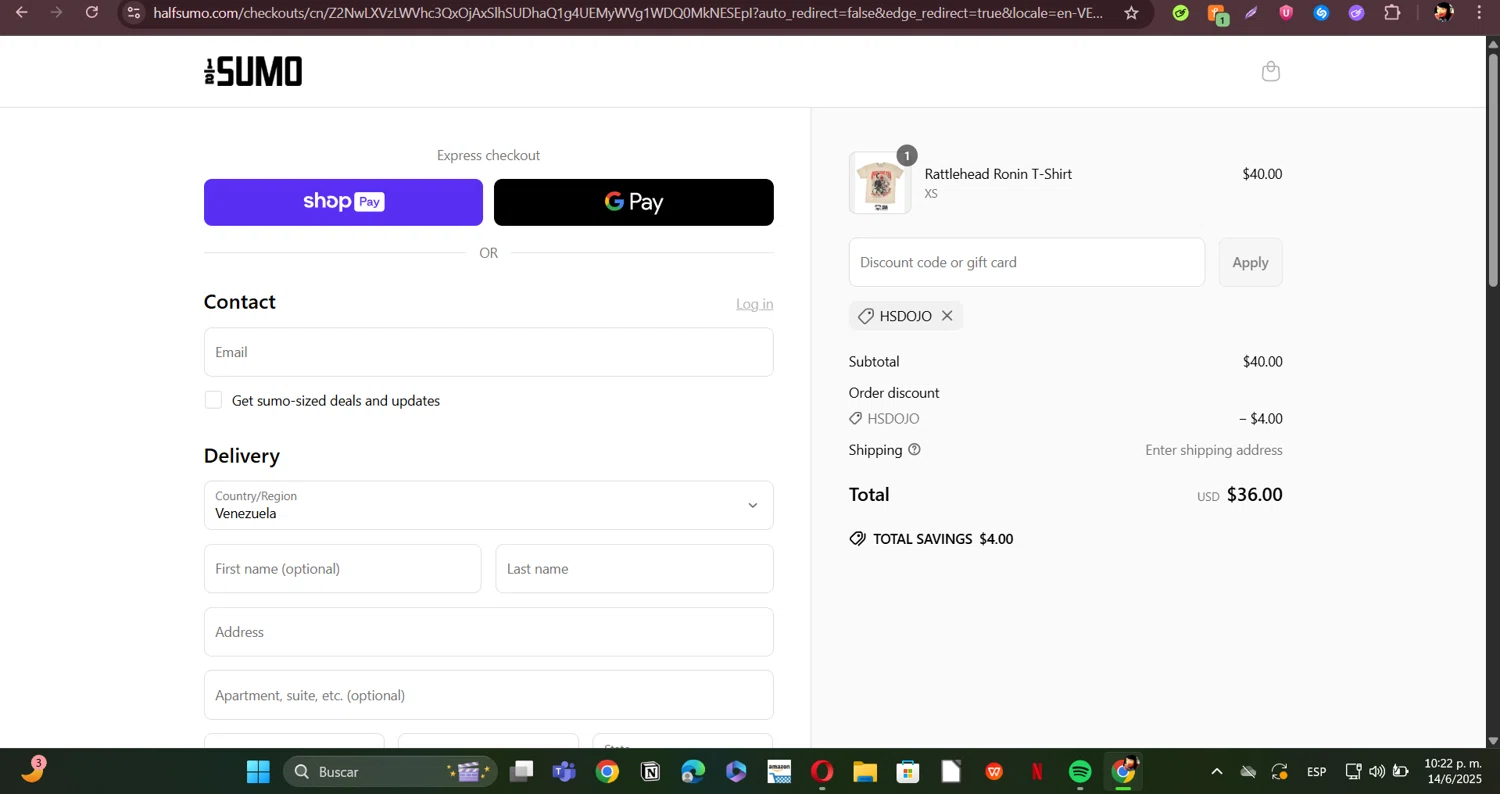Show shipping info help icon
Screen dimensions: 1500x794
(914, 450)
